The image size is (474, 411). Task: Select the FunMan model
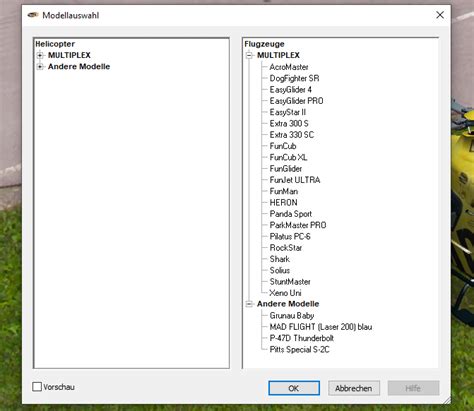coord(284,192)
